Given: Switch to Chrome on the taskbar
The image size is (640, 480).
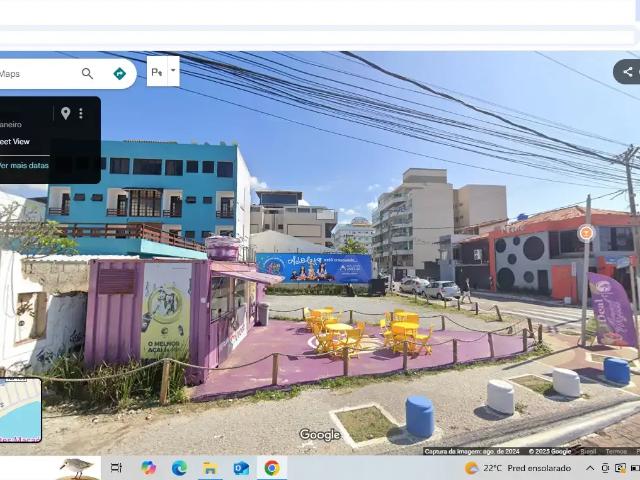Looking at the screenshot, I should [x=272, y=468].
